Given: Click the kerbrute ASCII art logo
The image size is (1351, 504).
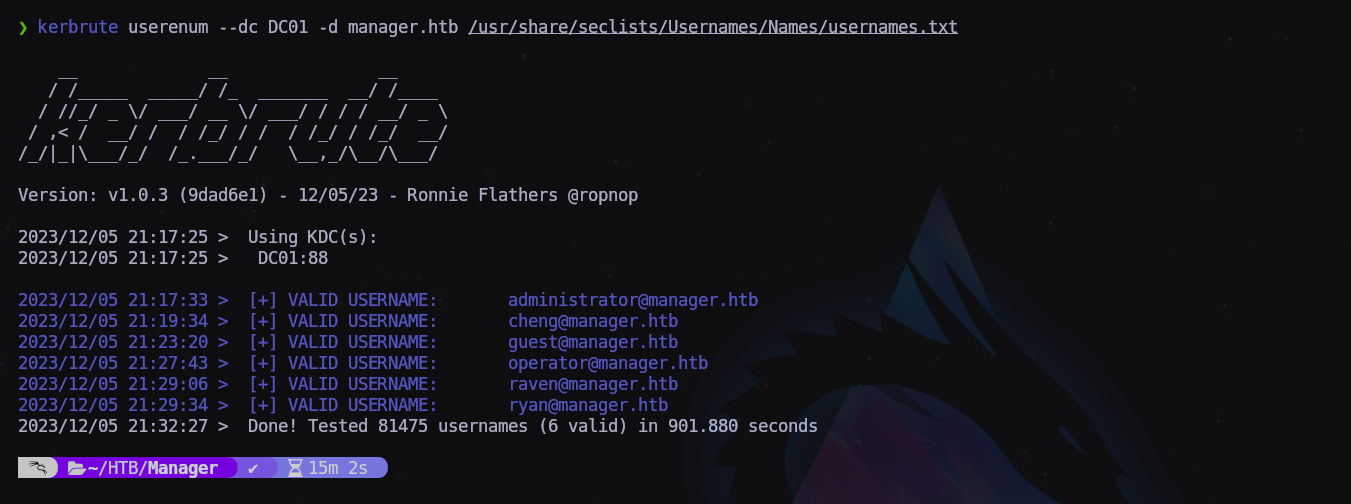Looking at the screenshot, I should click(232, 117).
